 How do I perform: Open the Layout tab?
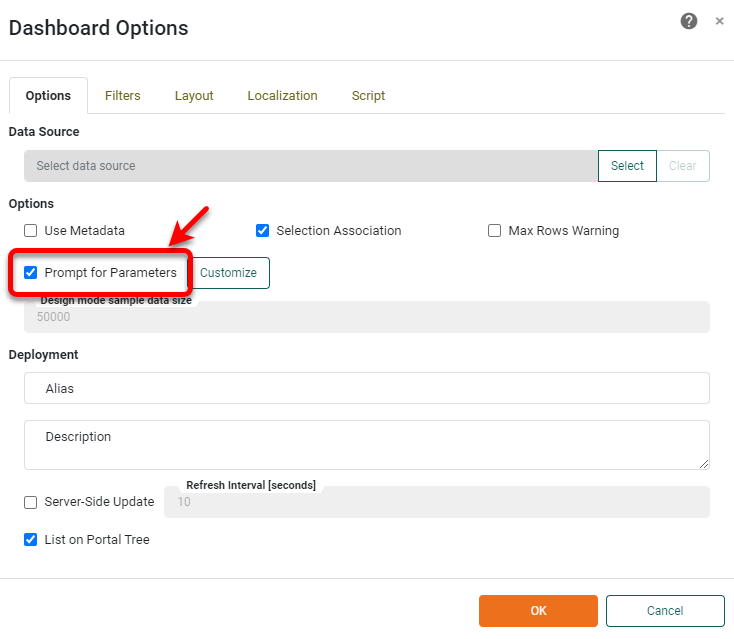click(x=194, y=96)
